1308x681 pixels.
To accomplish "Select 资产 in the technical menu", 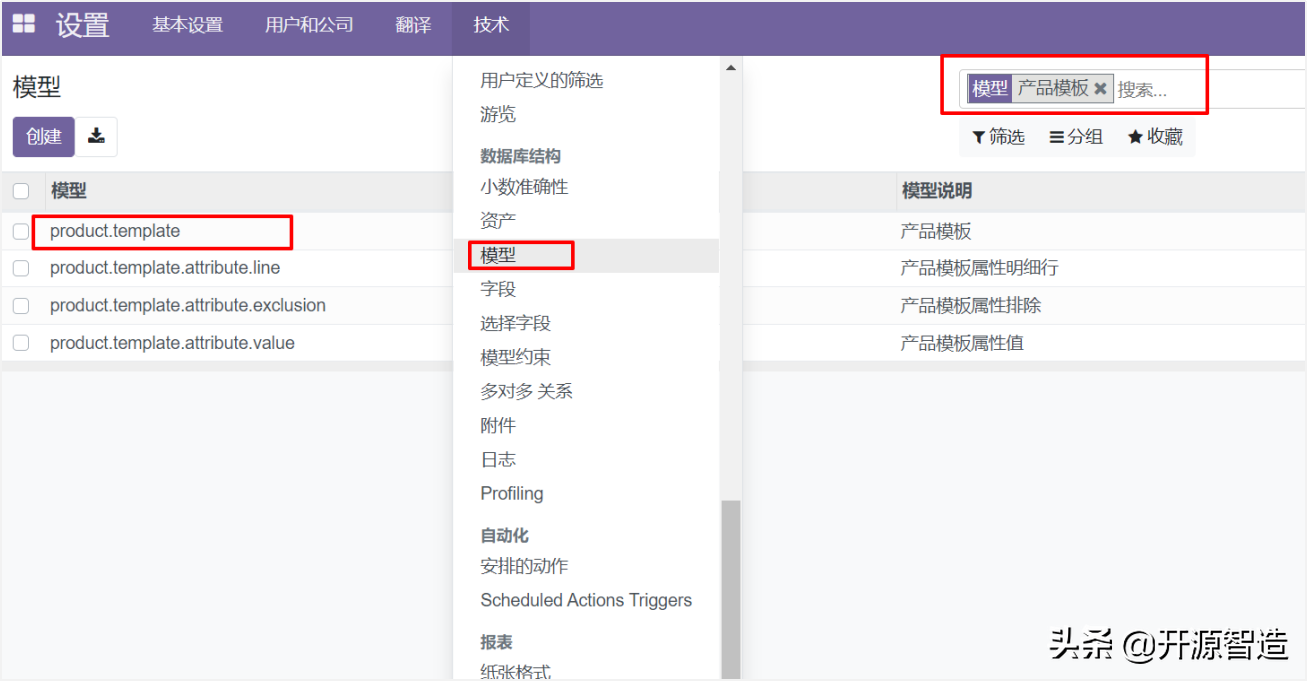I will point(498,221).
